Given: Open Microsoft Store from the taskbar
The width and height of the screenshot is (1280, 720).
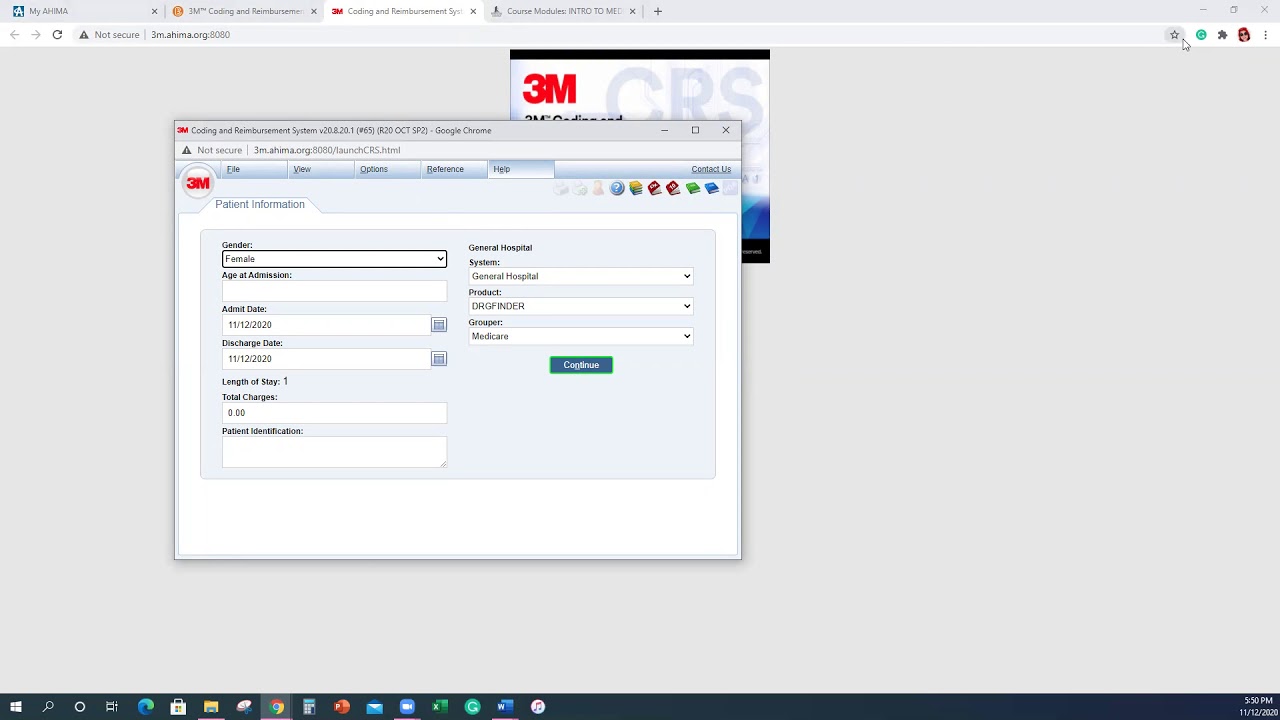Looking at the screenshot, I should tap(178, 707).
